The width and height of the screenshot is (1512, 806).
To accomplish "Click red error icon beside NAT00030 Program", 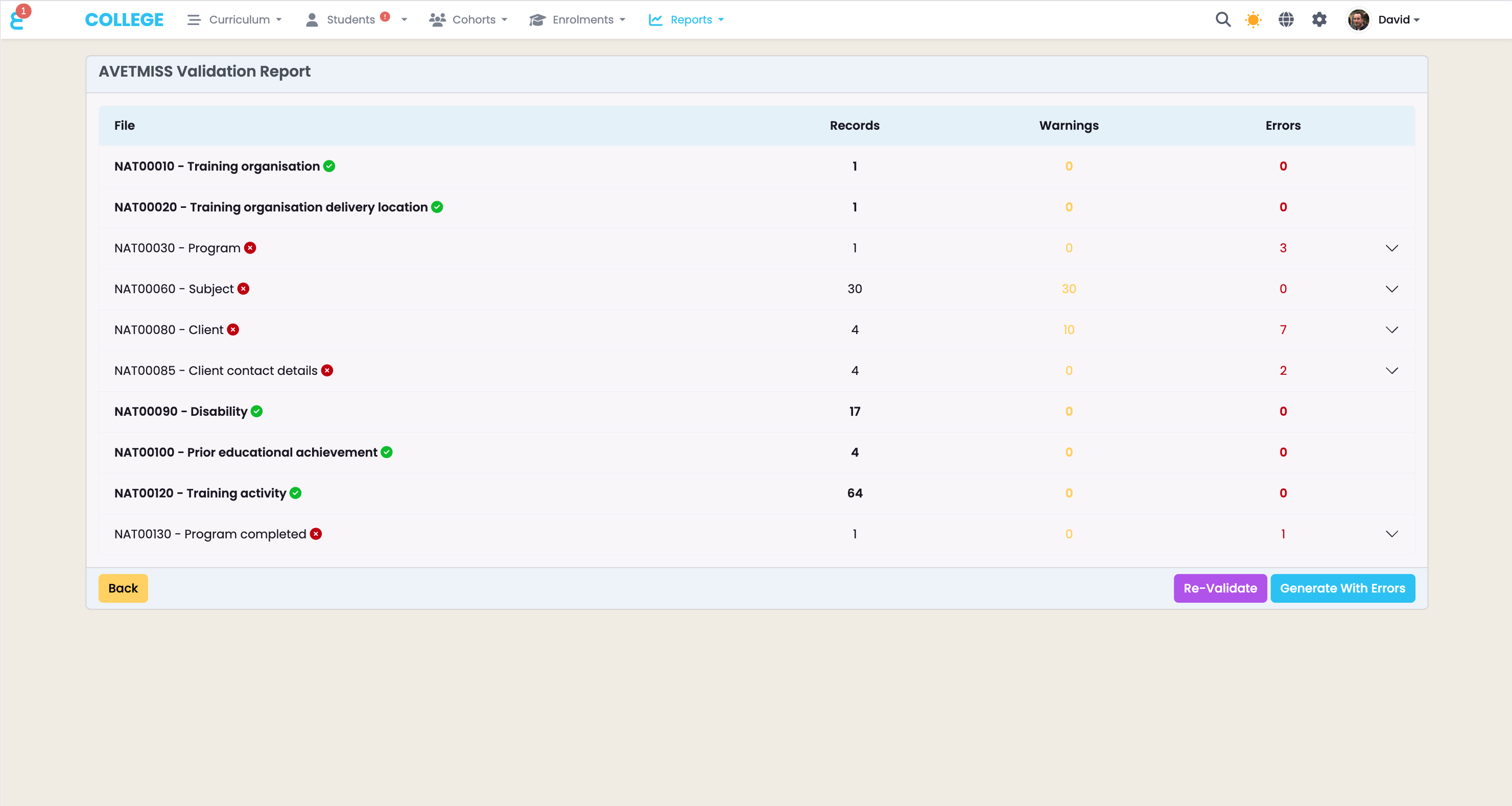I will click(x=250, y=248).
